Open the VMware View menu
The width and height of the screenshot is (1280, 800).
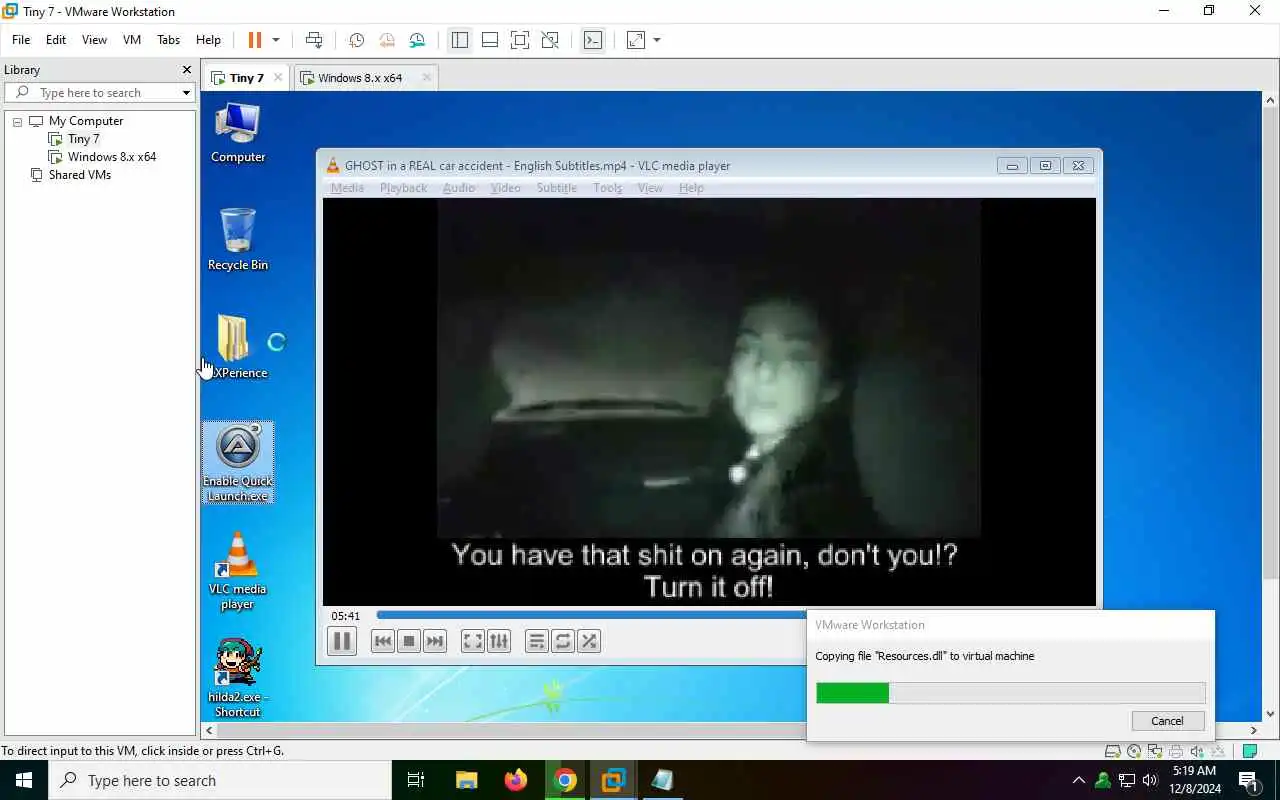coord(94,40)
